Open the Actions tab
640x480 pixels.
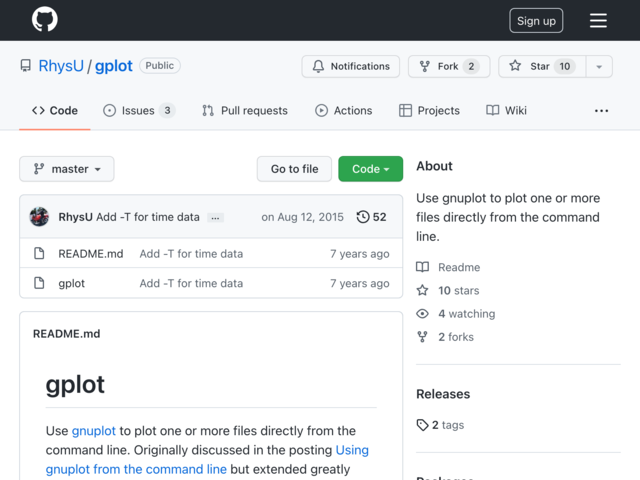(x=343, y=111)
